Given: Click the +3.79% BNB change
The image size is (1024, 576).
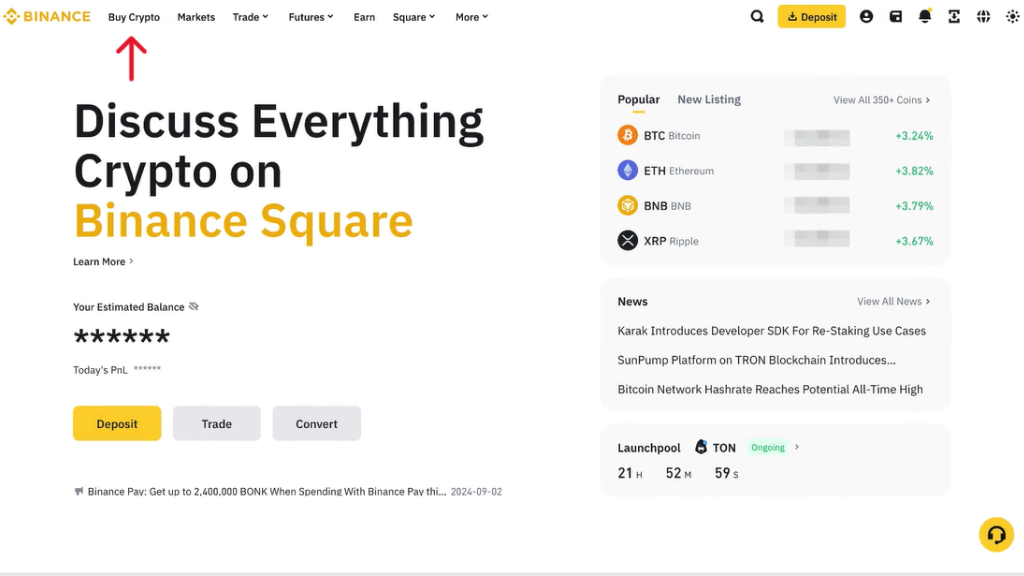Looking at the screenshot, I should [x=914, y=206].
